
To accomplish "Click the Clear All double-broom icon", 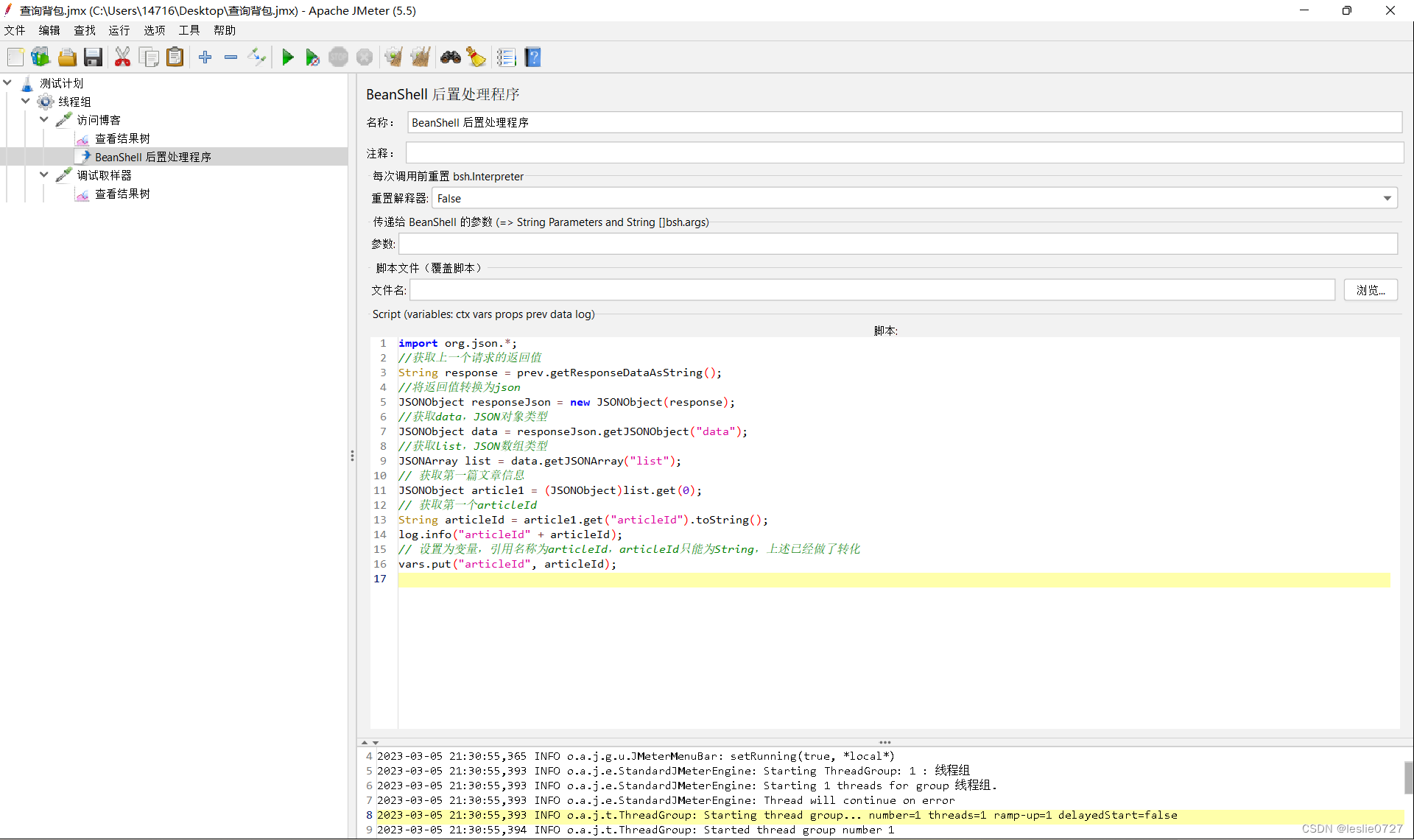I will pos(421,57).
